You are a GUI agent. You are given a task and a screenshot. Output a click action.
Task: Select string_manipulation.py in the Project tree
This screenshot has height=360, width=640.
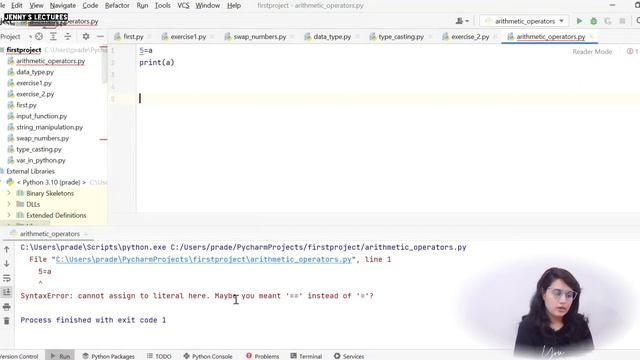pos(49,127)
